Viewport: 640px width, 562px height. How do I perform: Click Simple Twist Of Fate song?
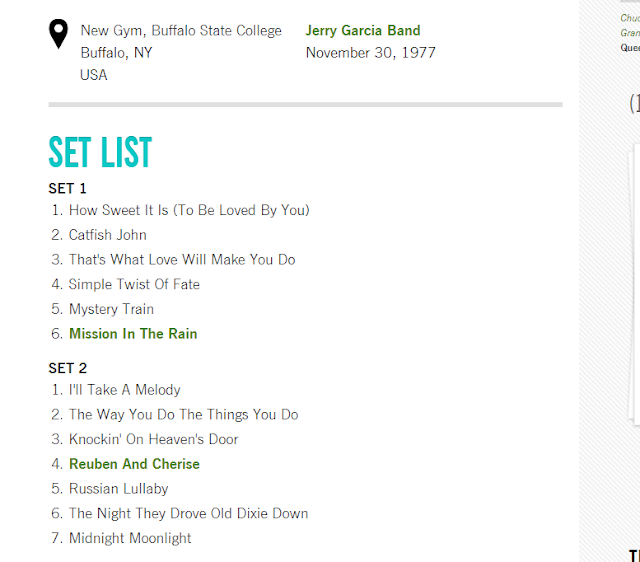134,284
